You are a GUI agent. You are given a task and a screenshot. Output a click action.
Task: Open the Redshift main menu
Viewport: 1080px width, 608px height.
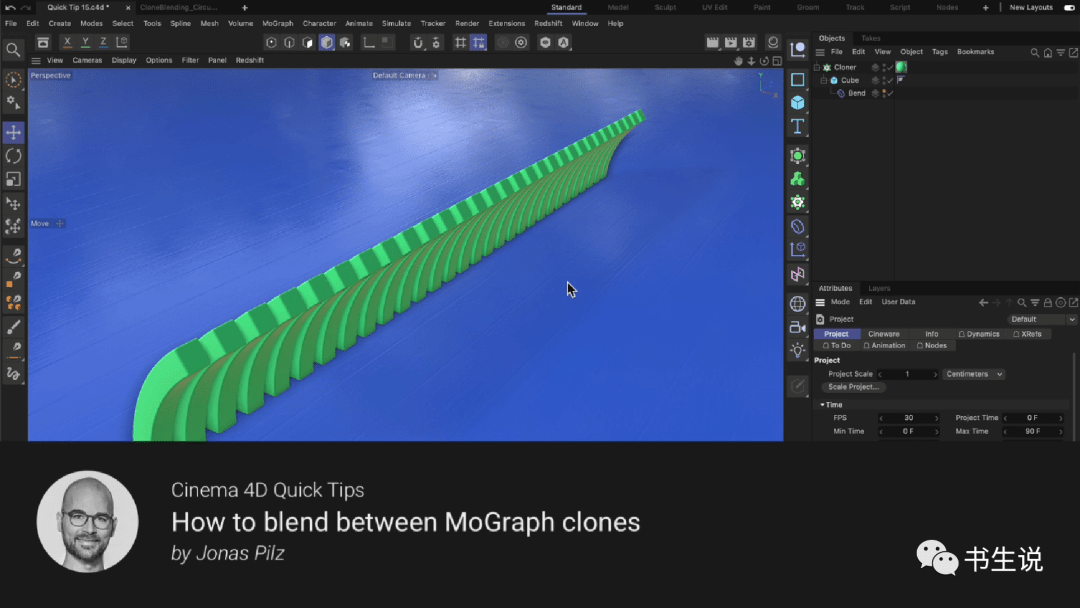[548, 23]
